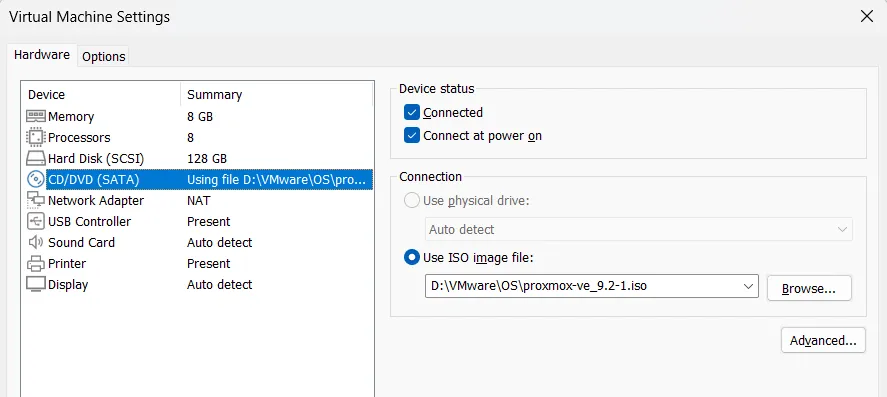This screenshot has width=887, height=397.
Task: Switch to the Options tab
Action: tap(104, 57)
